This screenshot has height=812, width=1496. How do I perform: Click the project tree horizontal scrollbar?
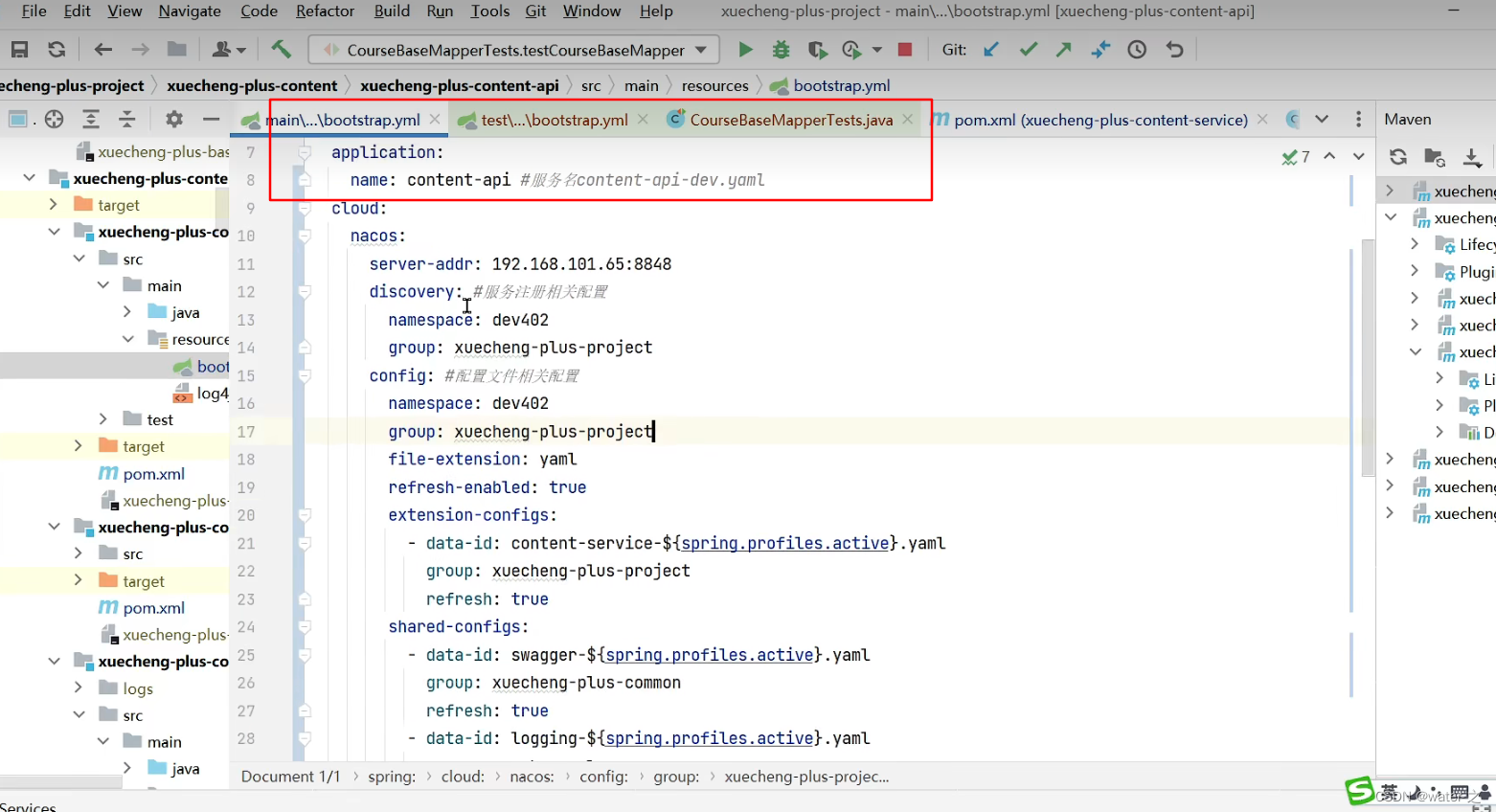tap(61, 782)
